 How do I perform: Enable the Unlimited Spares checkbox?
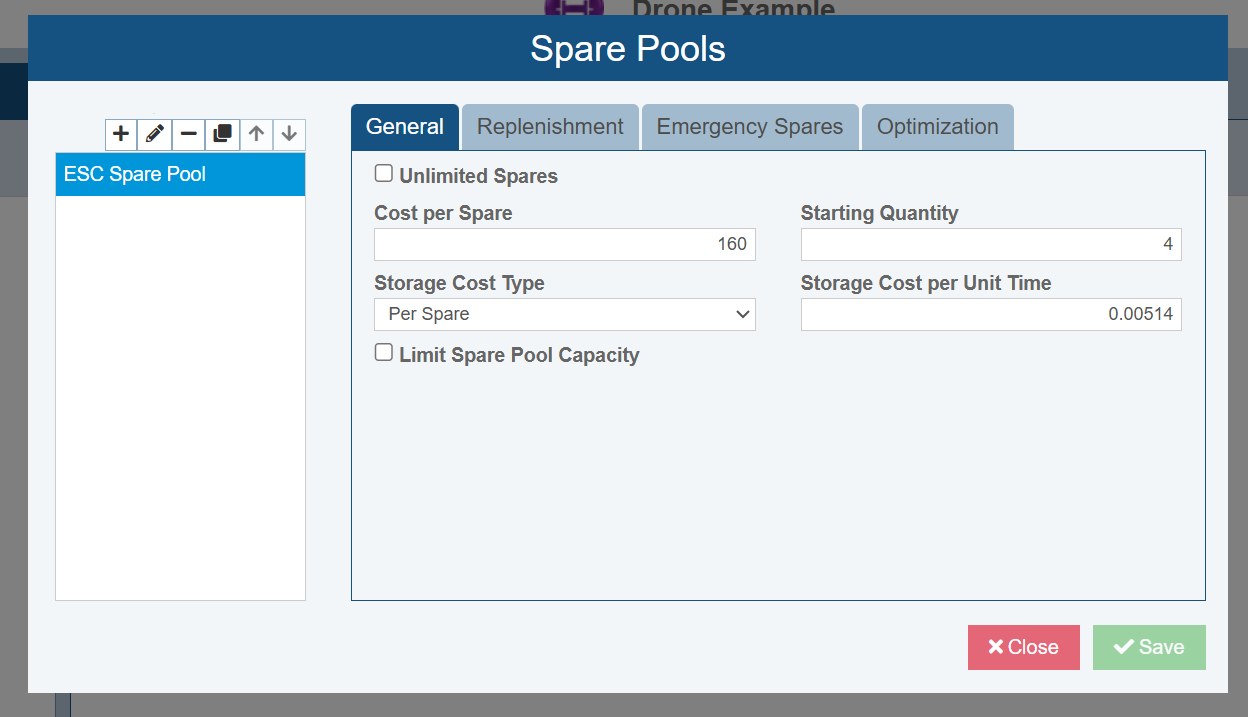click(x=383, y=172)
